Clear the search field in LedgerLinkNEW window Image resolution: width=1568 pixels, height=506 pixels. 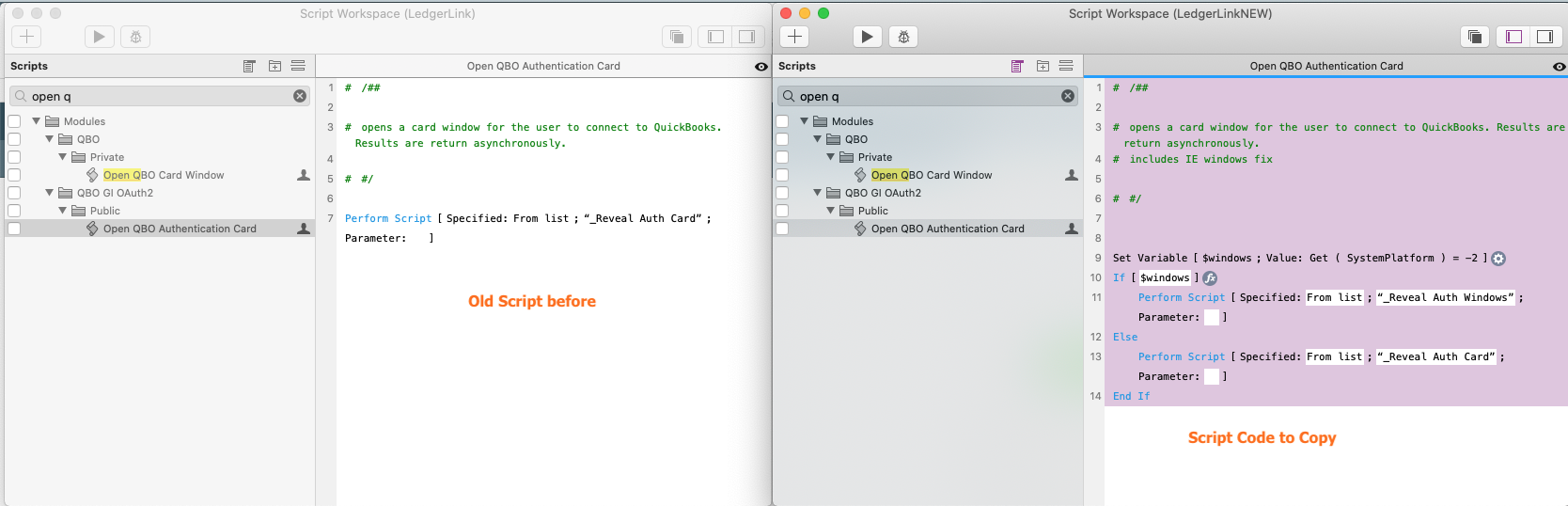pyautogui.click(x=1068, y=96)
